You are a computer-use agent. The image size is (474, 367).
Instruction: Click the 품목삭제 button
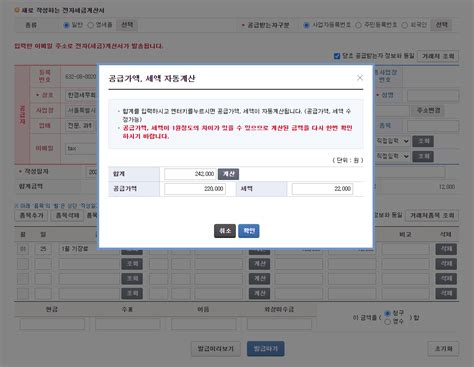[67, 216]
